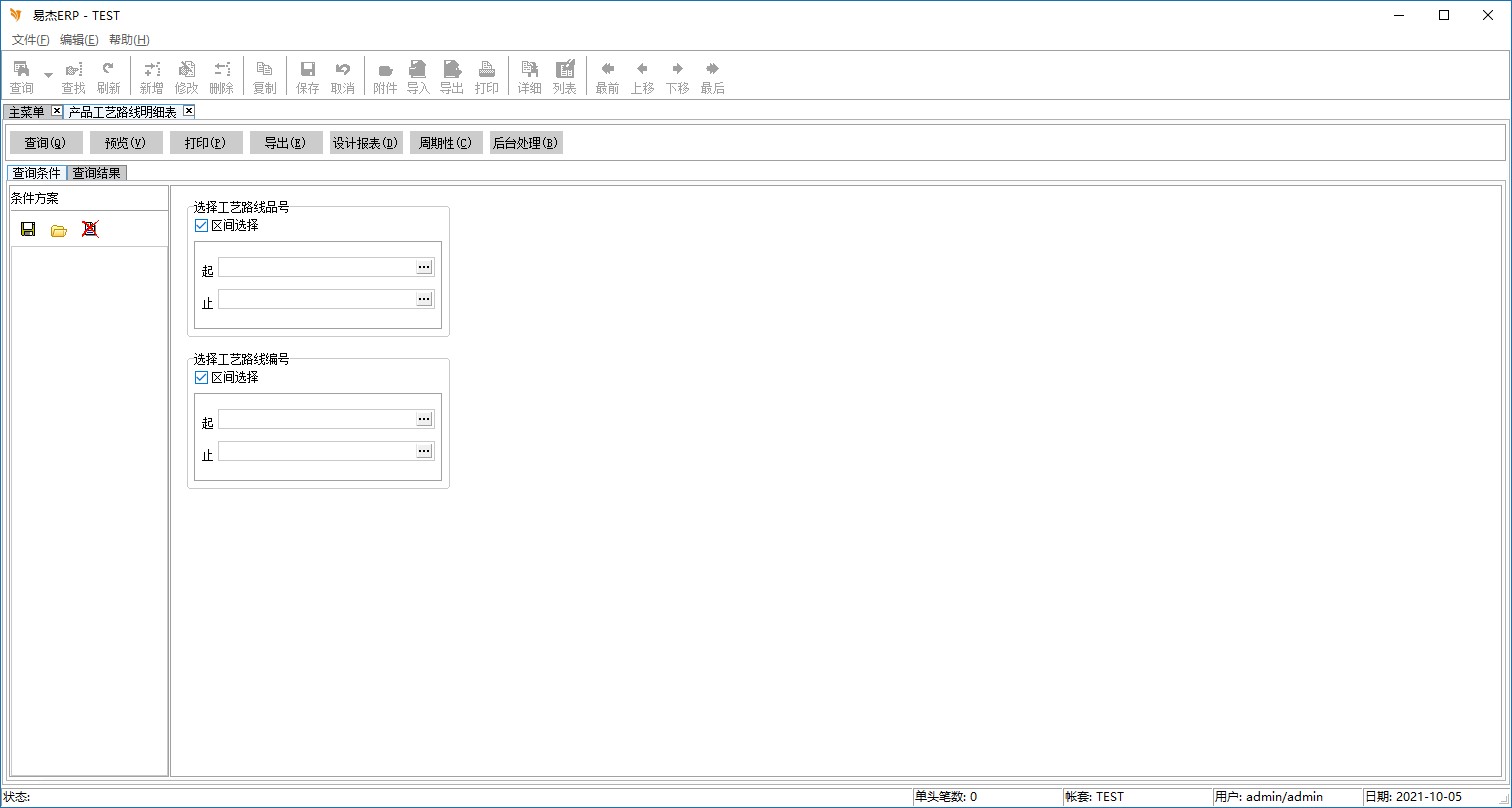Screen dimensions: 1512x808
Task: Click the 附件 toolbar icon
Action: point(385,77)
